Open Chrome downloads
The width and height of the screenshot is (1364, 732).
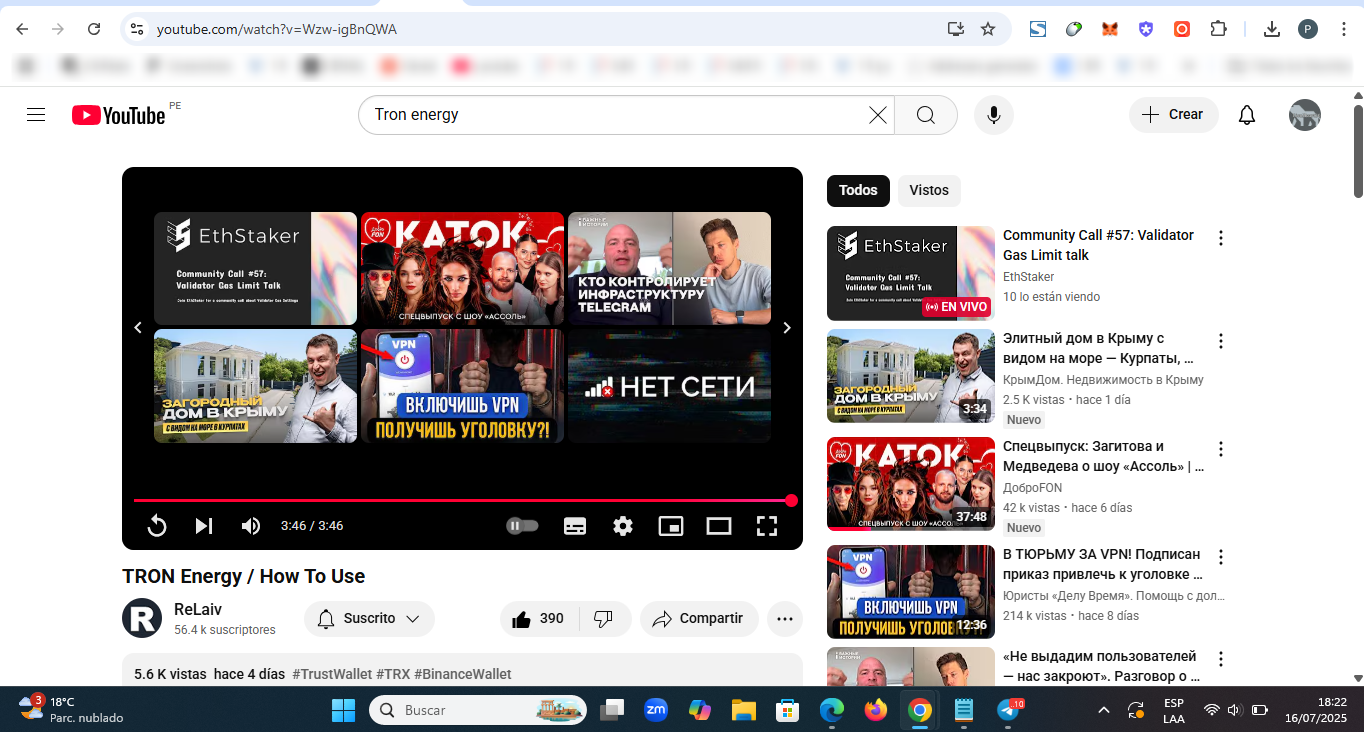pyautogui.click(x=1272, y=29)
